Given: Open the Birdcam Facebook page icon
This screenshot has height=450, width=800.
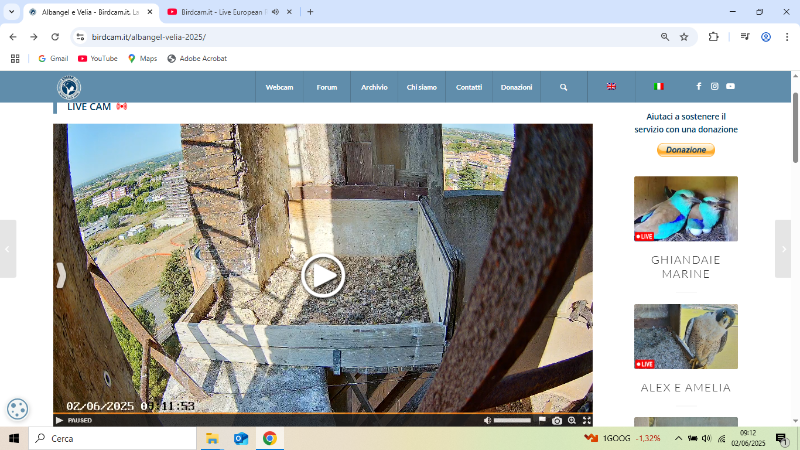Looking at the screenshot, I should tap(699, 86).
